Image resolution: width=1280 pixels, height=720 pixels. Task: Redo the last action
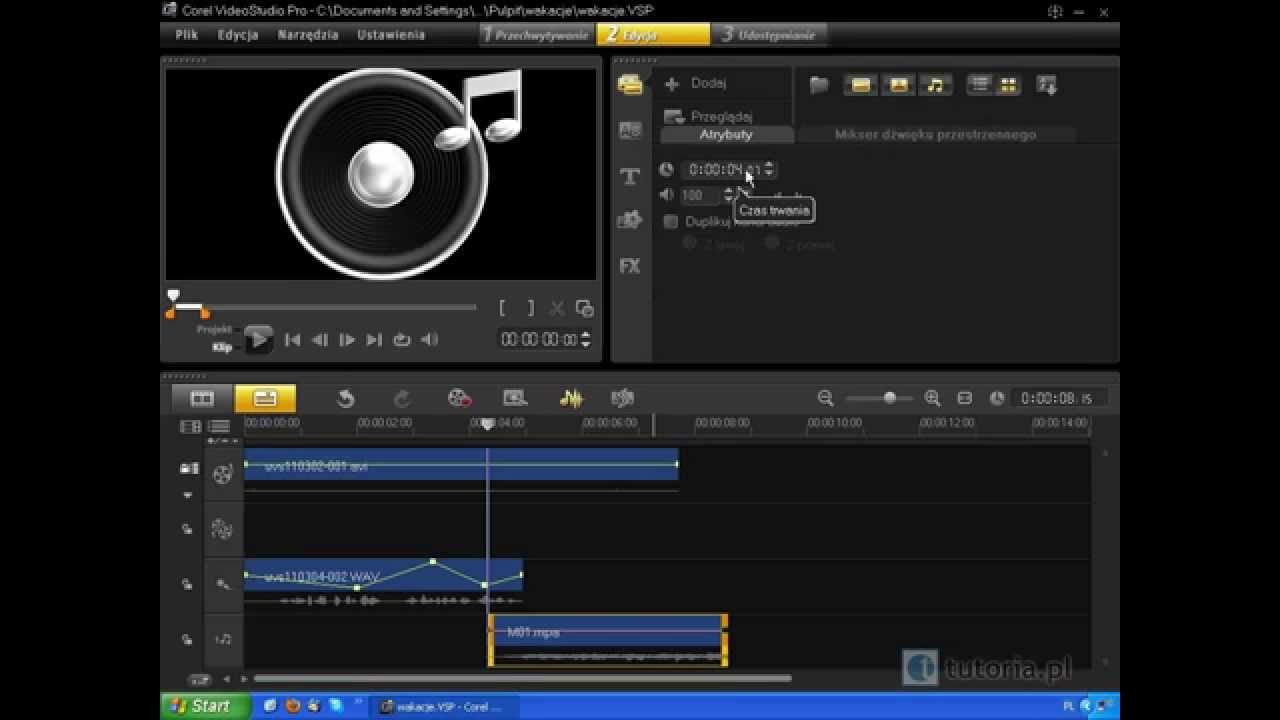click(x=402, y=399)
